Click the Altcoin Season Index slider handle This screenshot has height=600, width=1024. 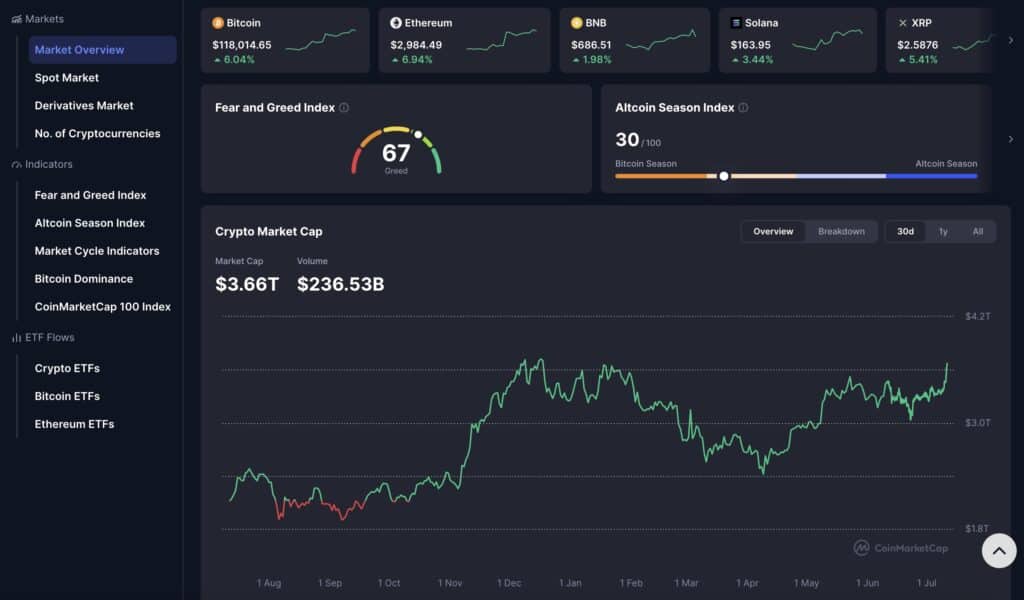(724, 176)
